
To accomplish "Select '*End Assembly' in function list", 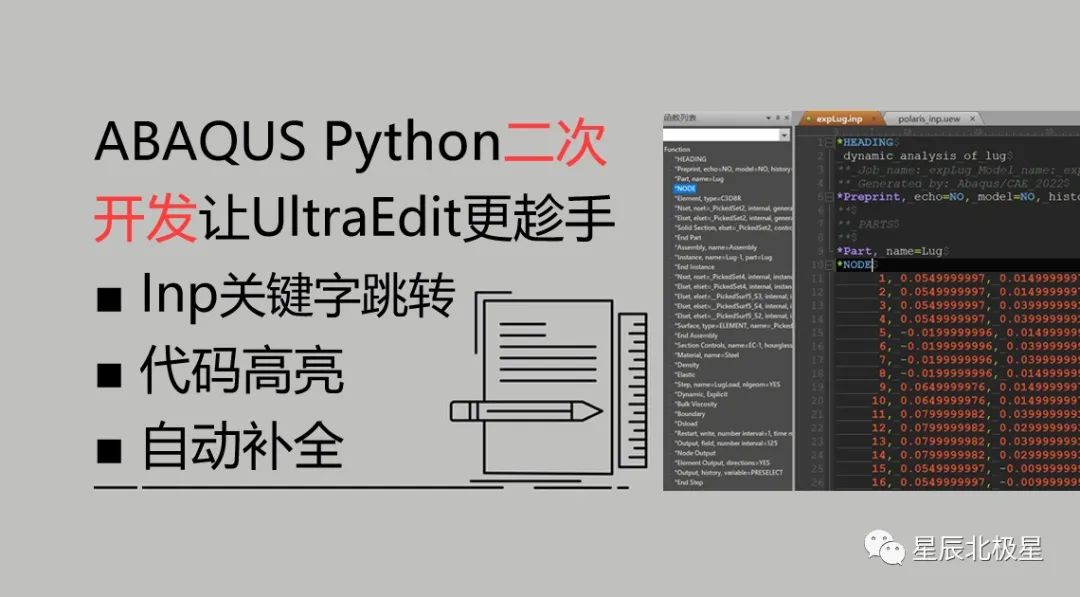I will pyautogui.click(x=696, y=335).
